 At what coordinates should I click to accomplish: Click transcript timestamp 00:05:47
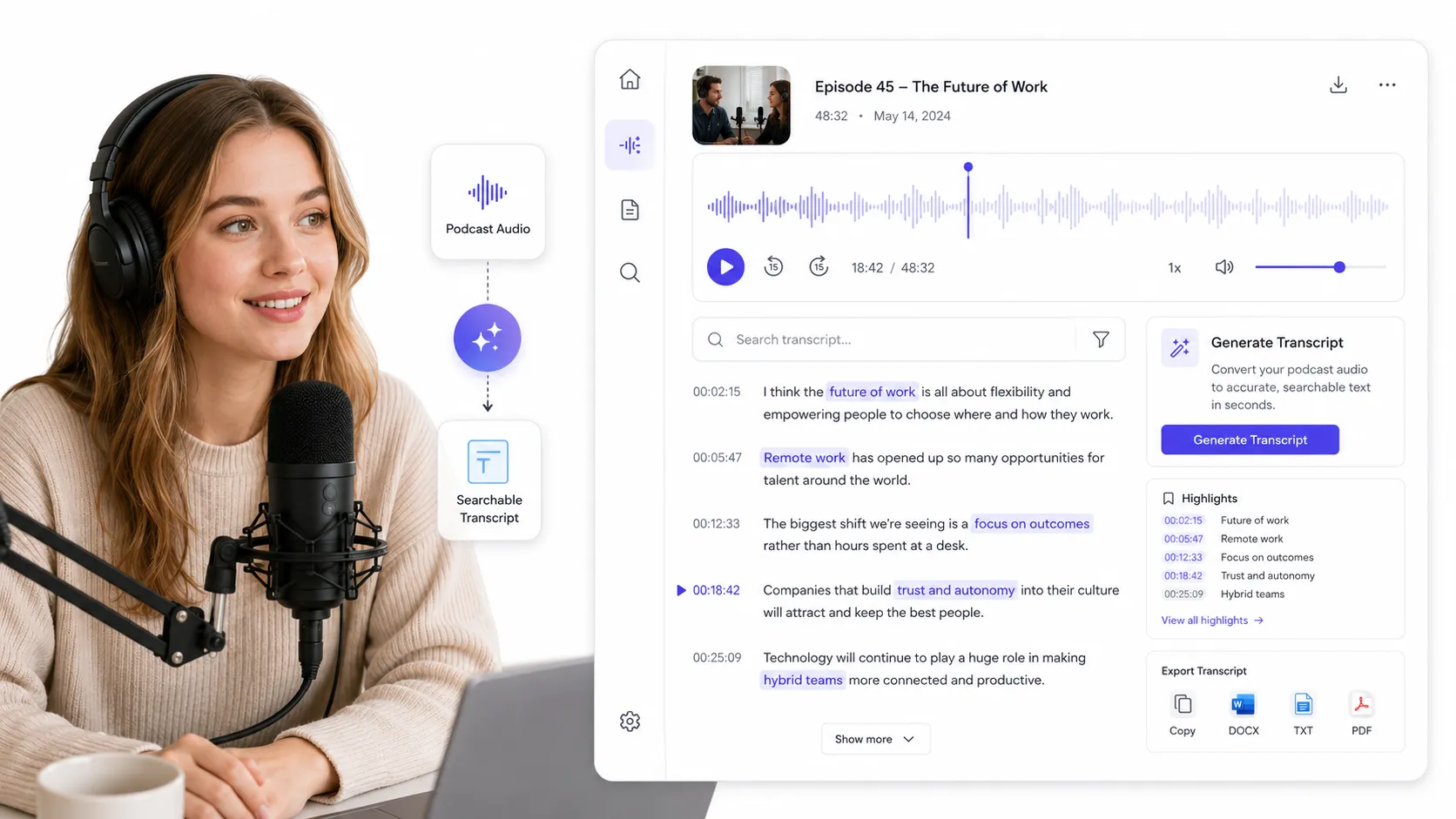pyautogui.click(x=717, y=458)
